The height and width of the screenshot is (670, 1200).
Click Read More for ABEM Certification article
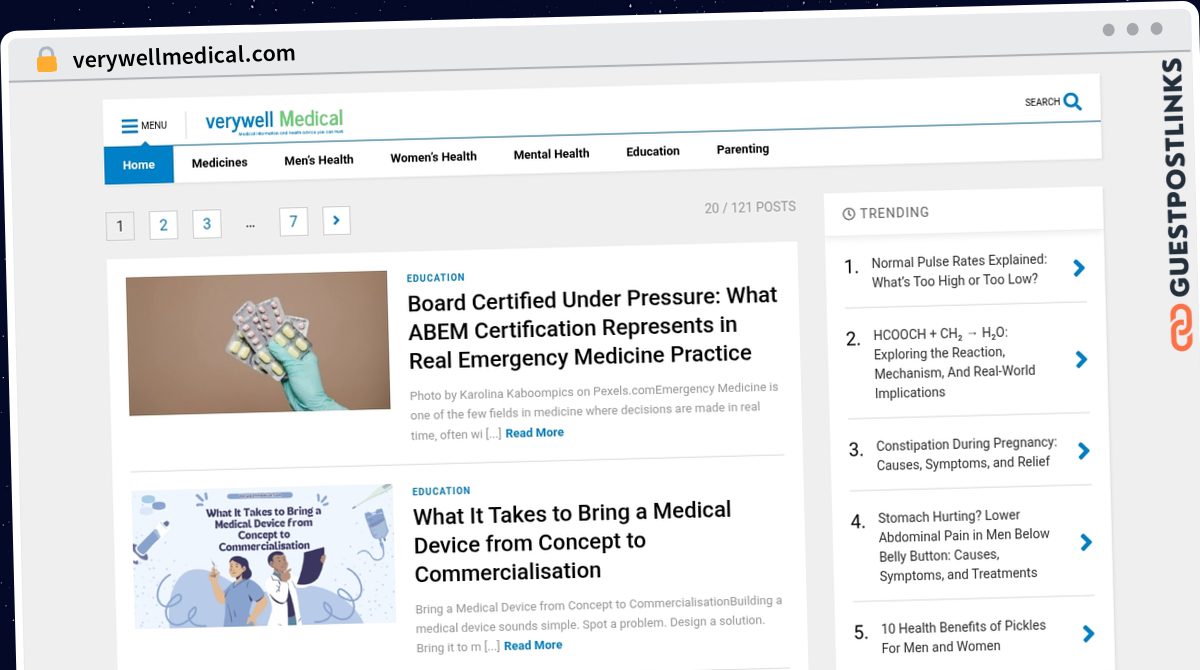[534, 433]
